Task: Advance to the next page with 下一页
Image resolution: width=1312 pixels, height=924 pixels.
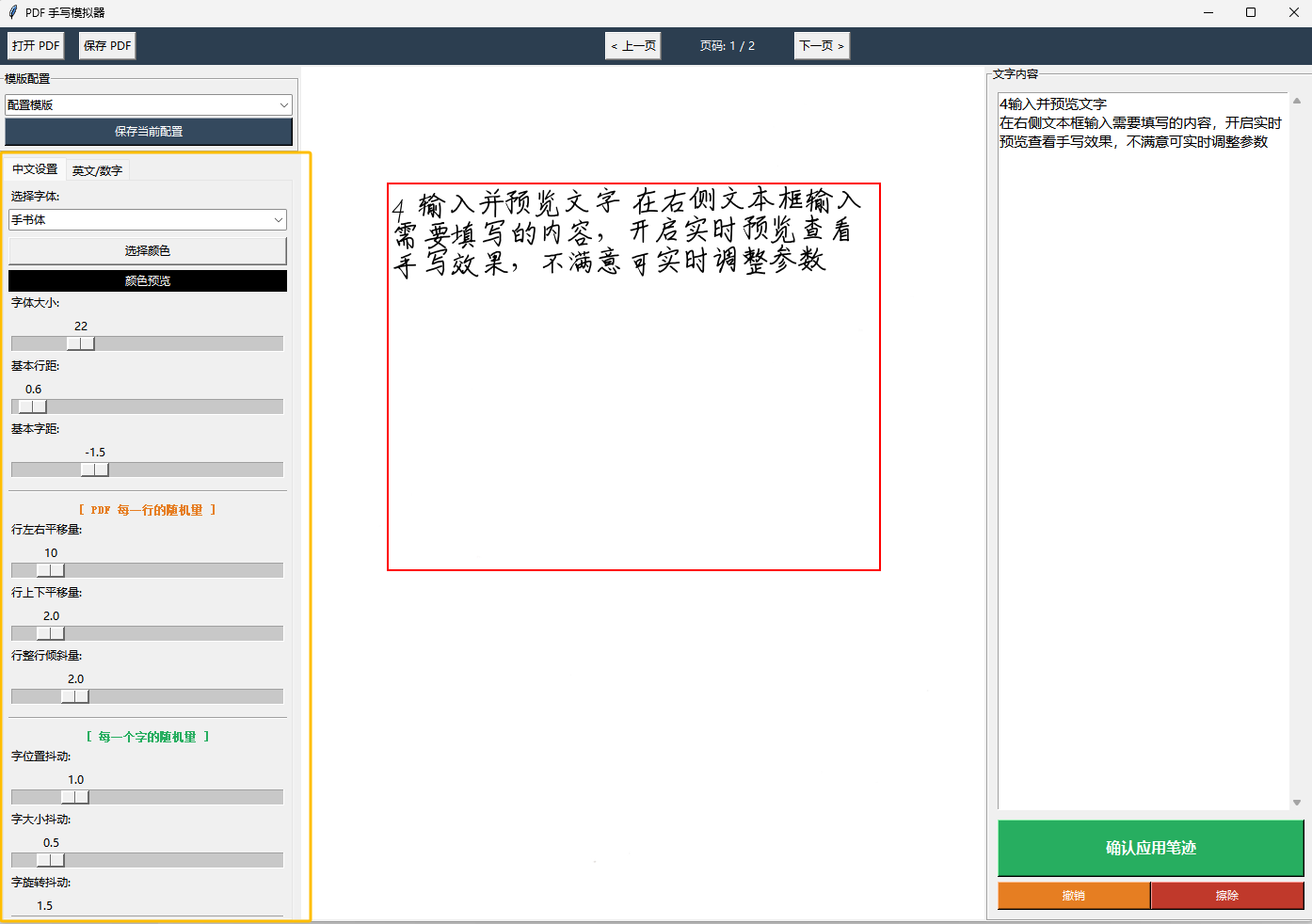Action: pyautogui.click(x=822, y=44)
